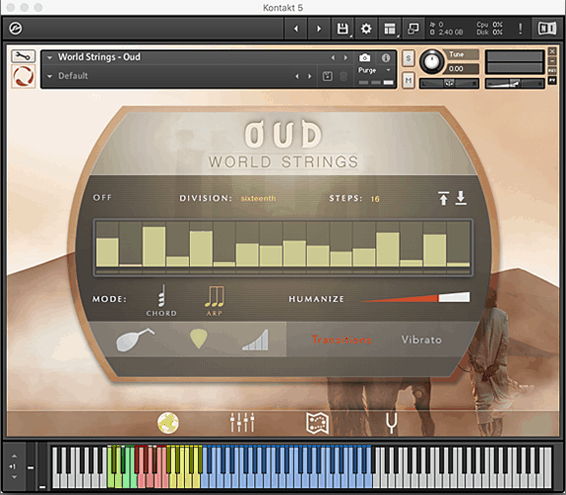Save the current snapshot
The width and height of the screenshot is (566, 495).
point(327,76)
